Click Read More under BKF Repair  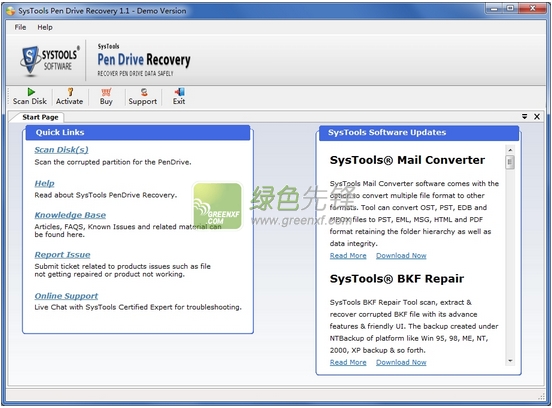click(348, 362)
